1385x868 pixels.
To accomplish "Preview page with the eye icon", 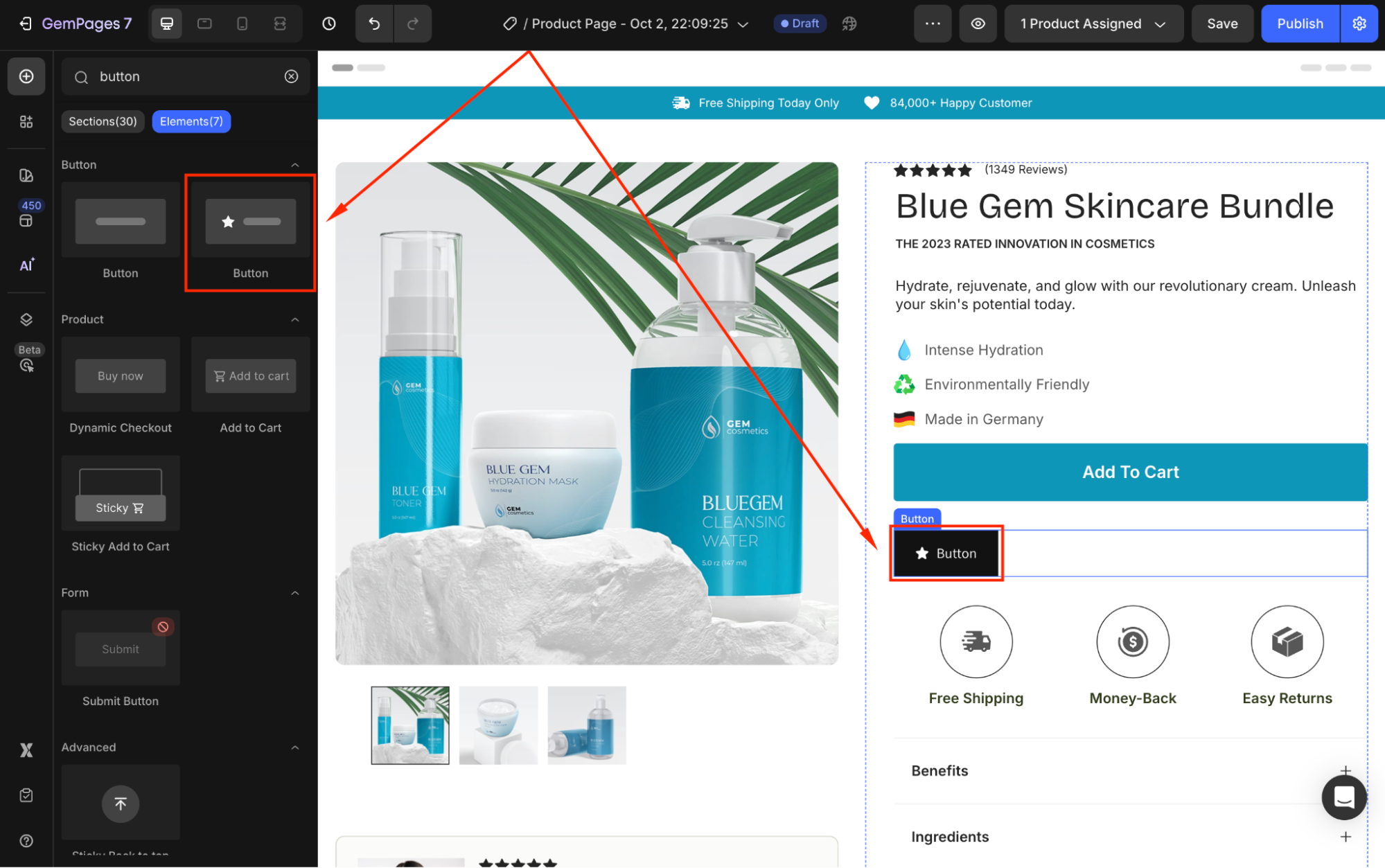I will [x=978, y=24].
